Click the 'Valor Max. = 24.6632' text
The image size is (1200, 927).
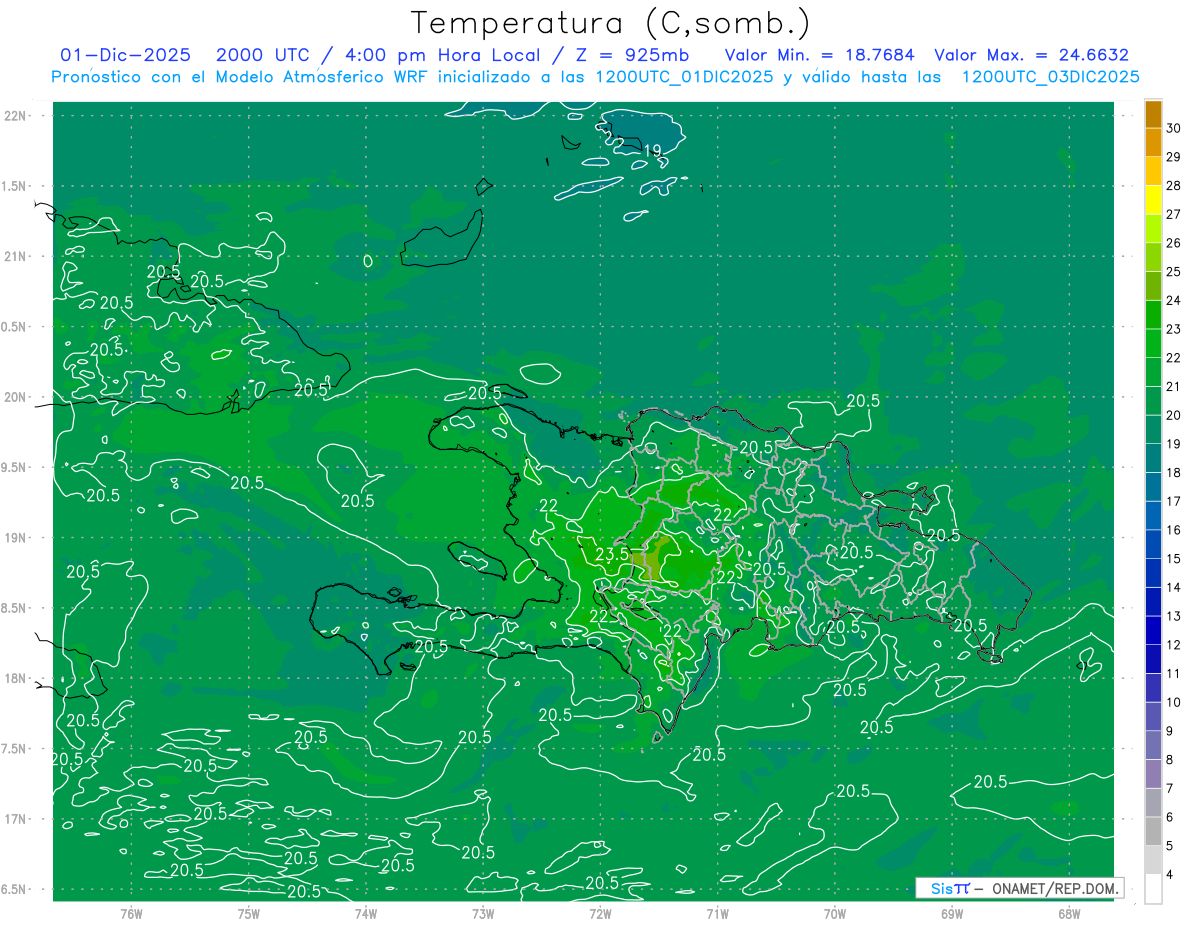(1031, 55)
